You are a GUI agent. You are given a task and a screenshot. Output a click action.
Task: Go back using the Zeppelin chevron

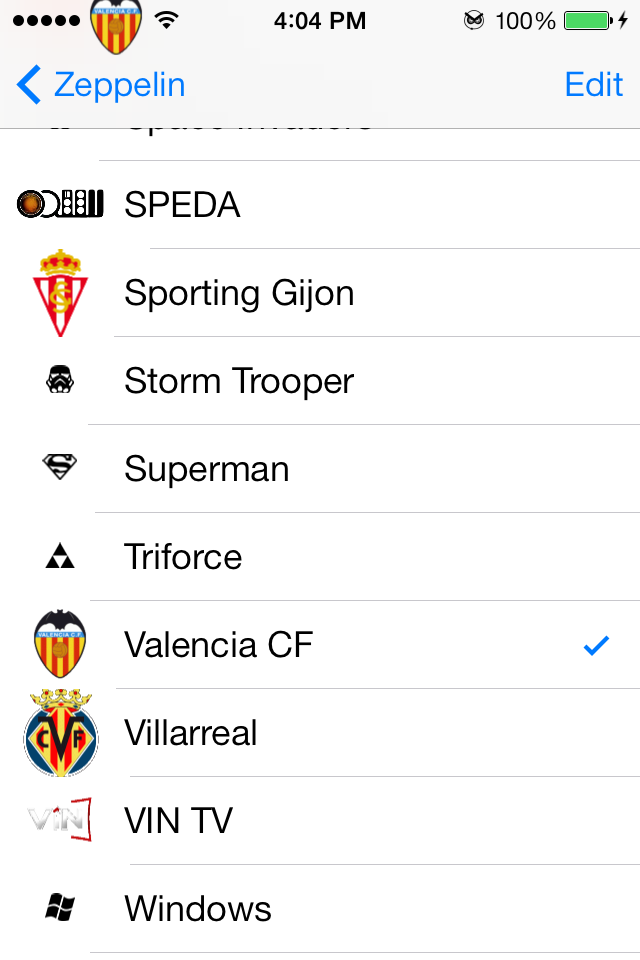[29, 84]
